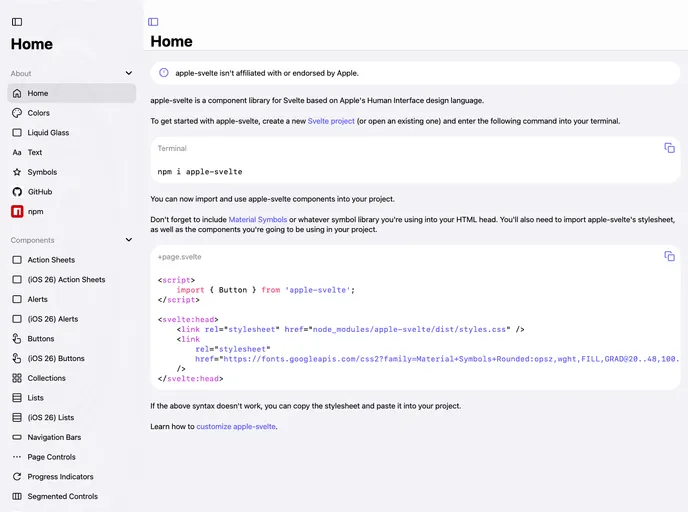688x512 pixels.
Task: Follow the customize apple-svelte link
Action: click(236, 426)
